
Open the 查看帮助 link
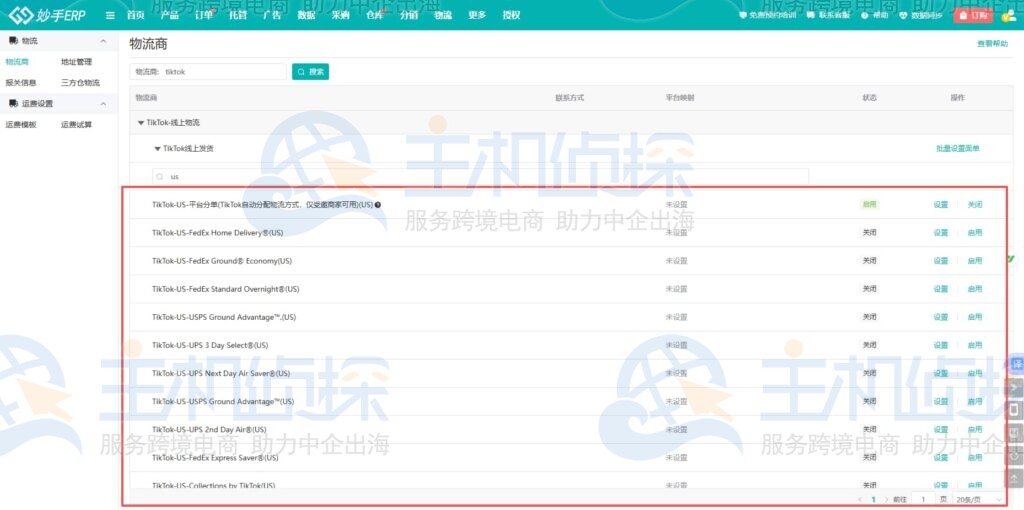pos(992,44)
